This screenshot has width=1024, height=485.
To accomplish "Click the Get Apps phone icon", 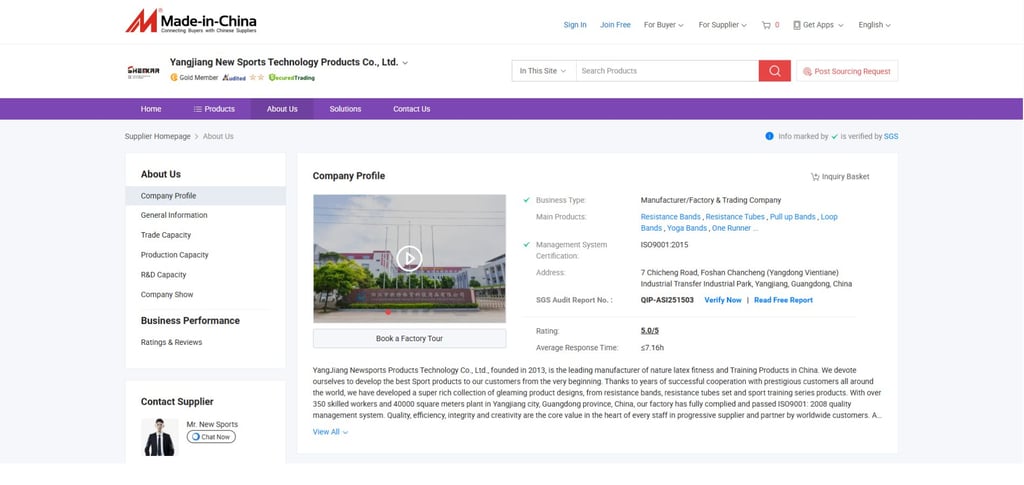I will tap(797, 25).
